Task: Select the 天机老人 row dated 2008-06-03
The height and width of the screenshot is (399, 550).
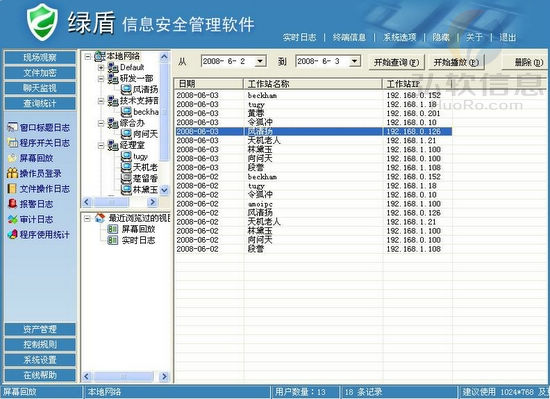Action: [x=314, y=141]
